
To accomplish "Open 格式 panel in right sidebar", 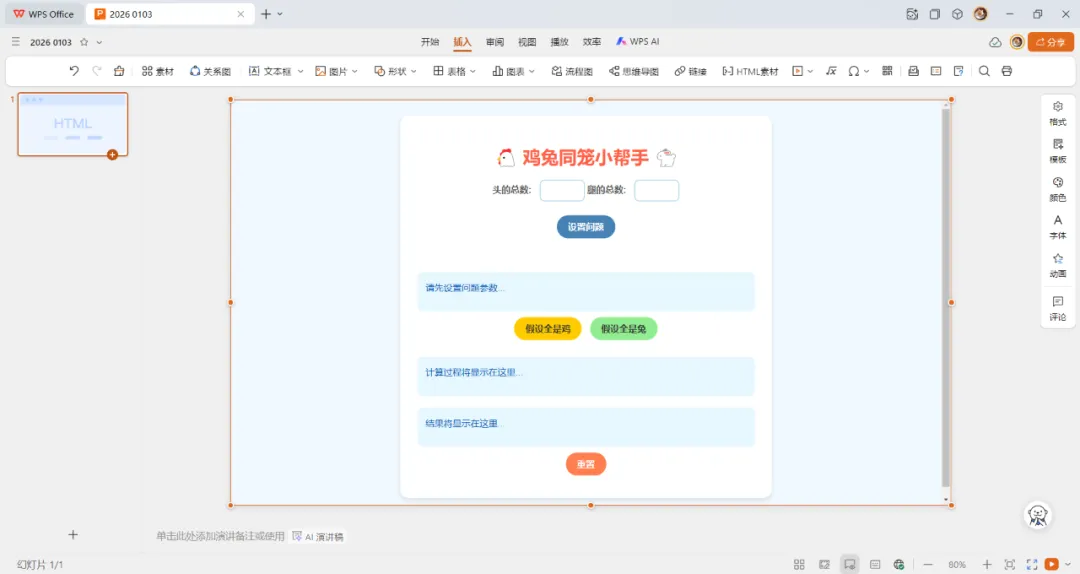I will click(1058, 113).
